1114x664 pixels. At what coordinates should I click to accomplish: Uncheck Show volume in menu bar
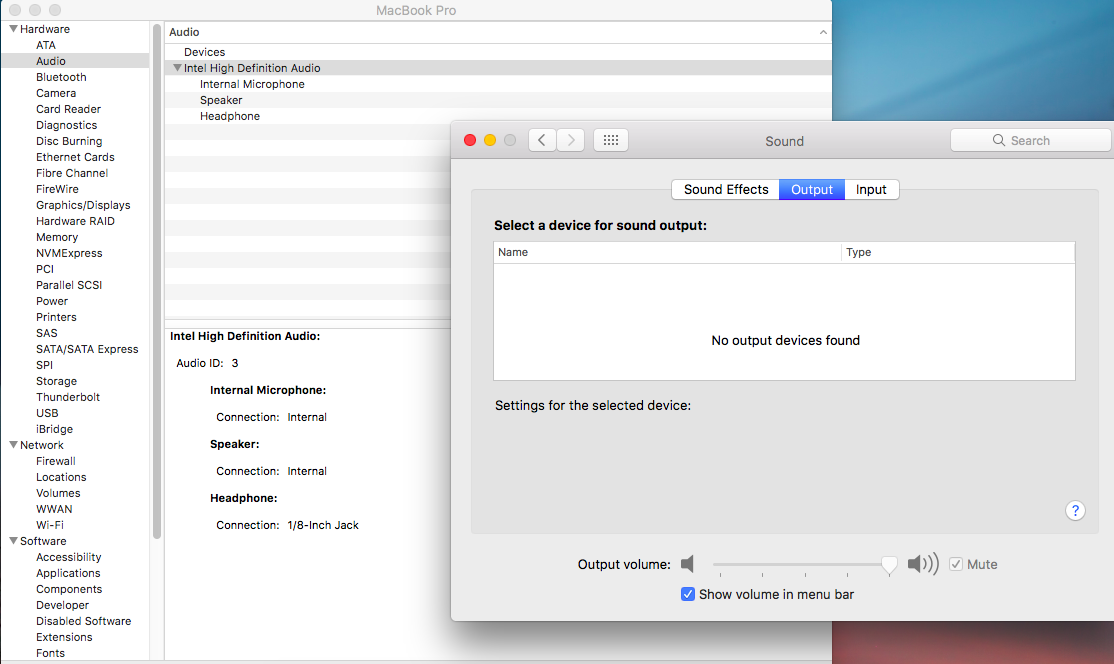point(688,594)
